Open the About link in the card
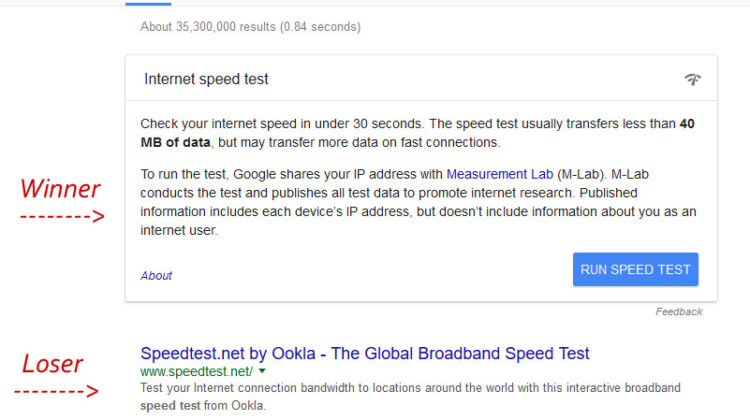The image size is (750, 420). (156, 275)
